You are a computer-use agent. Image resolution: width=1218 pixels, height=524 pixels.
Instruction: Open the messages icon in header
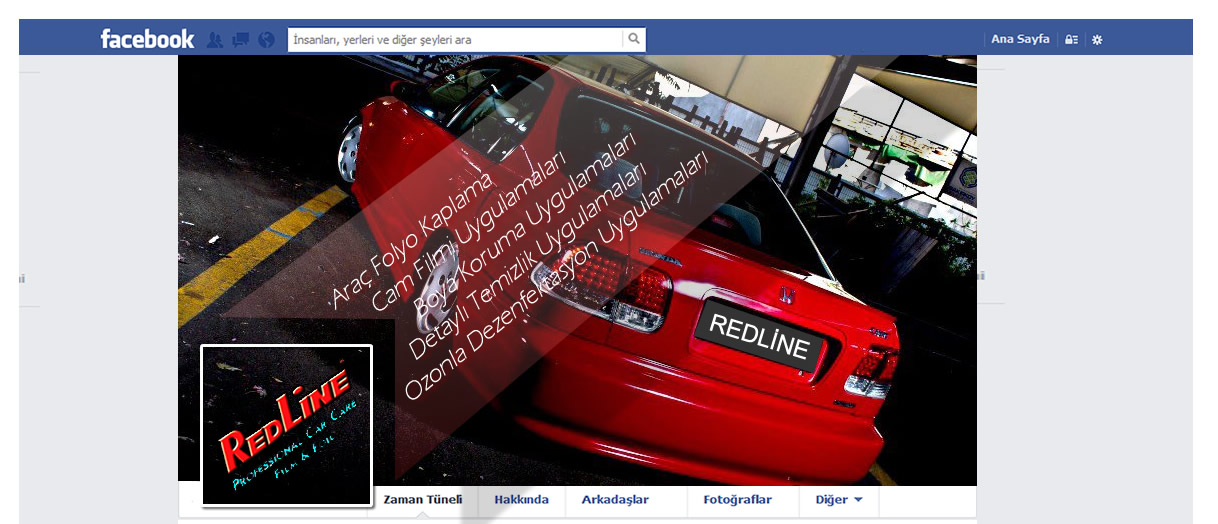pos(240,40)
